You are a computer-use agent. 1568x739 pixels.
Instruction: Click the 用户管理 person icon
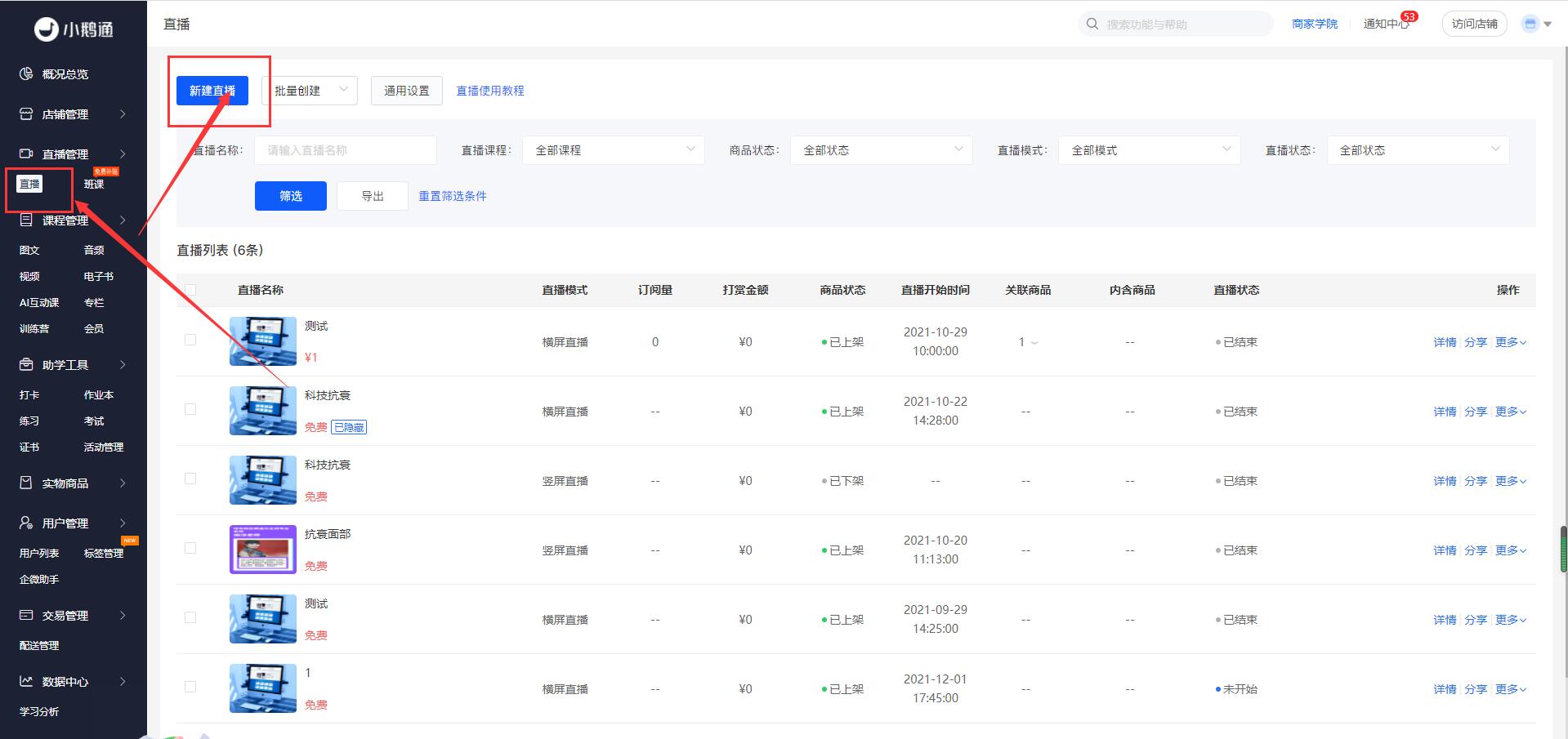coord(26,523)
